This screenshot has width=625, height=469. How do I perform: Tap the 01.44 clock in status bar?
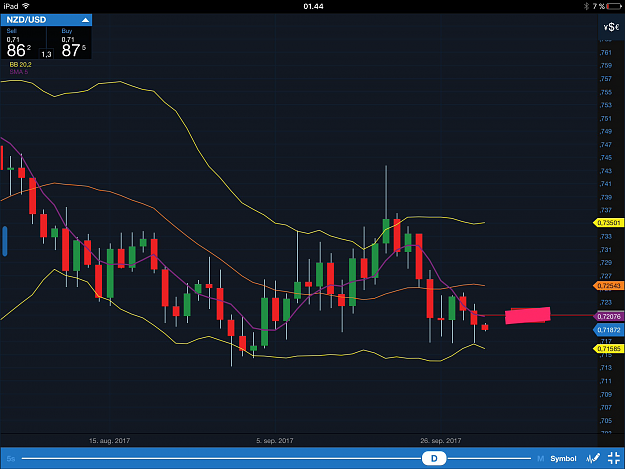click(313, 6)
